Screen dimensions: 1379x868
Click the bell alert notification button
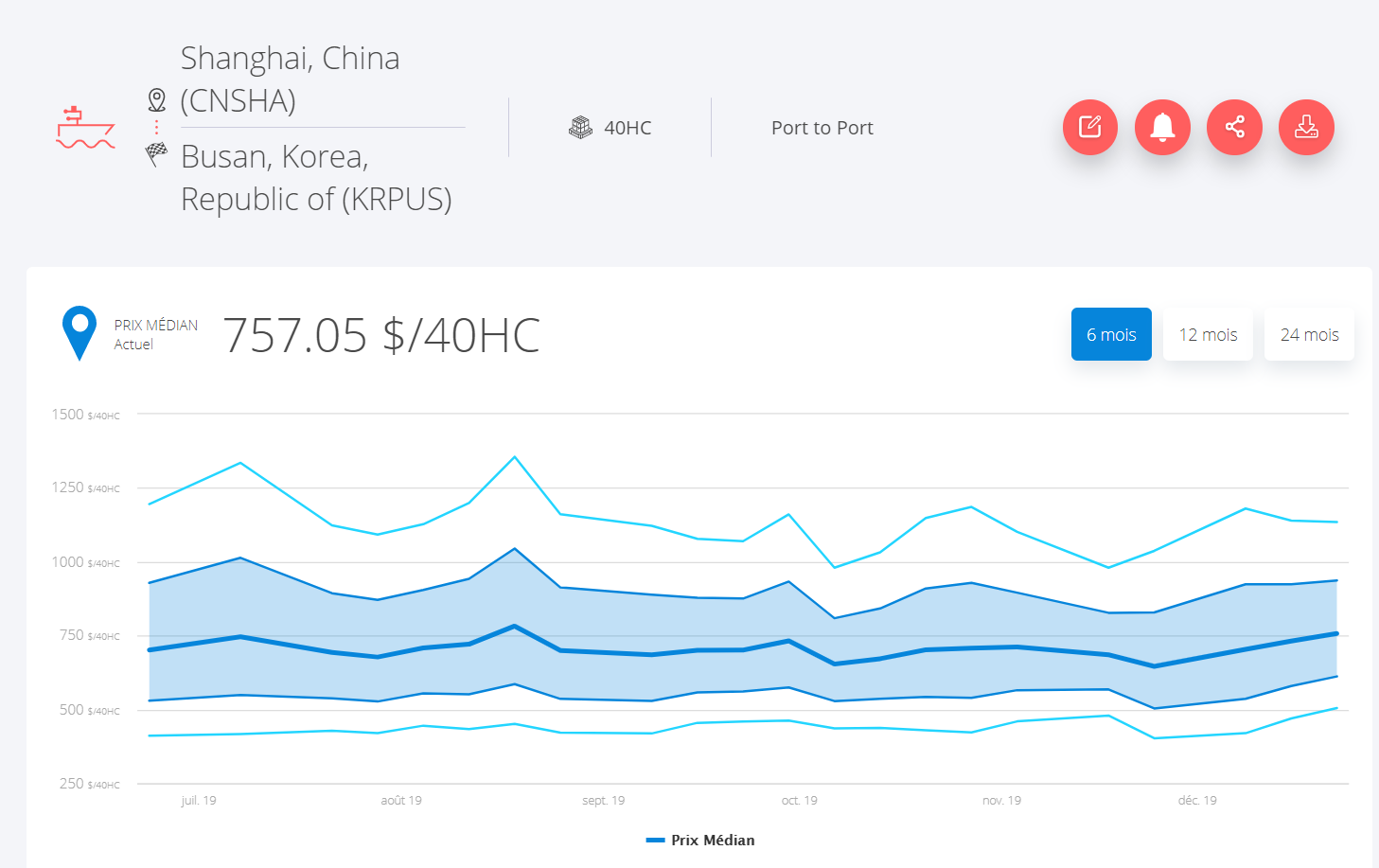[x=1162, y=127]
